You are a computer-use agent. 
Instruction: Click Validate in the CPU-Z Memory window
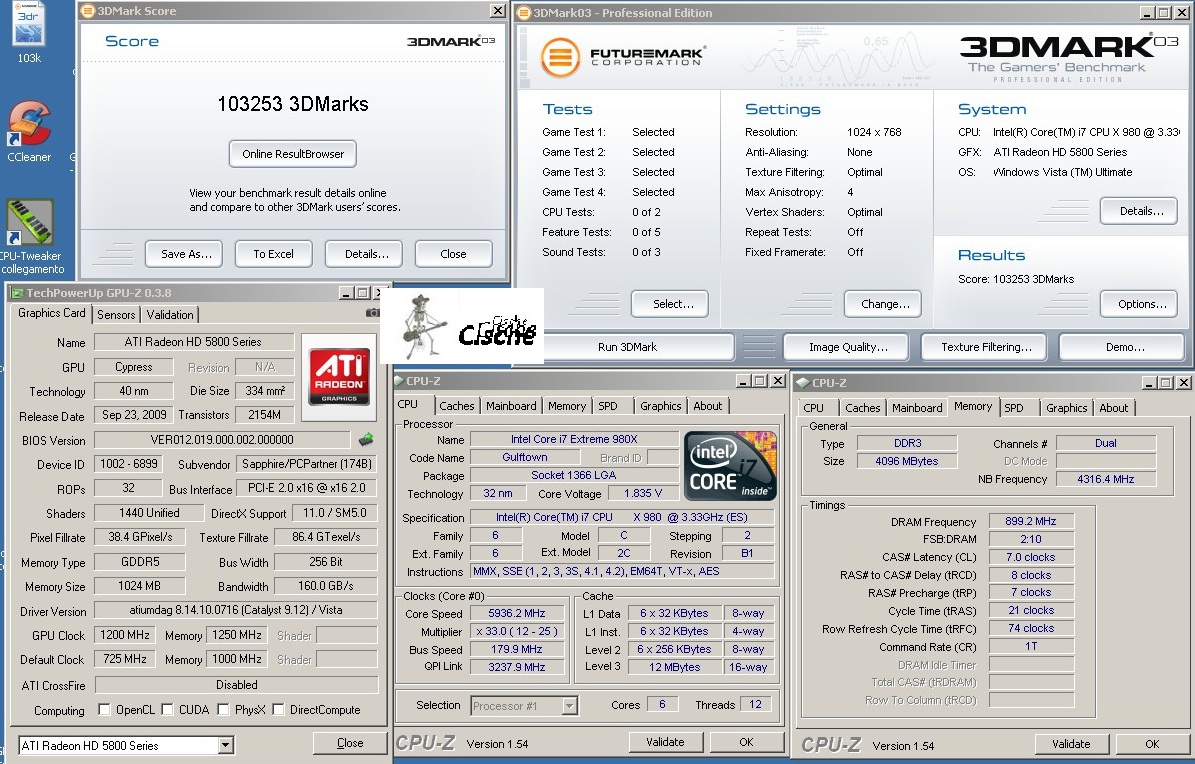click(x=1071, y=744)
